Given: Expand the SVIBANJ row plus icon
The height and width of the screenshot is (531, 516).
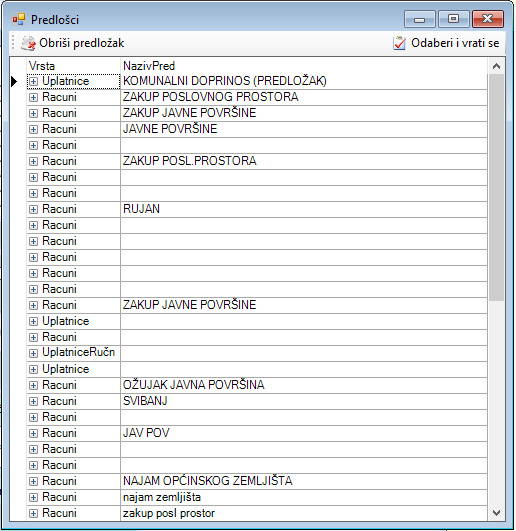Looking at the screenshot, I should [33, 401].
